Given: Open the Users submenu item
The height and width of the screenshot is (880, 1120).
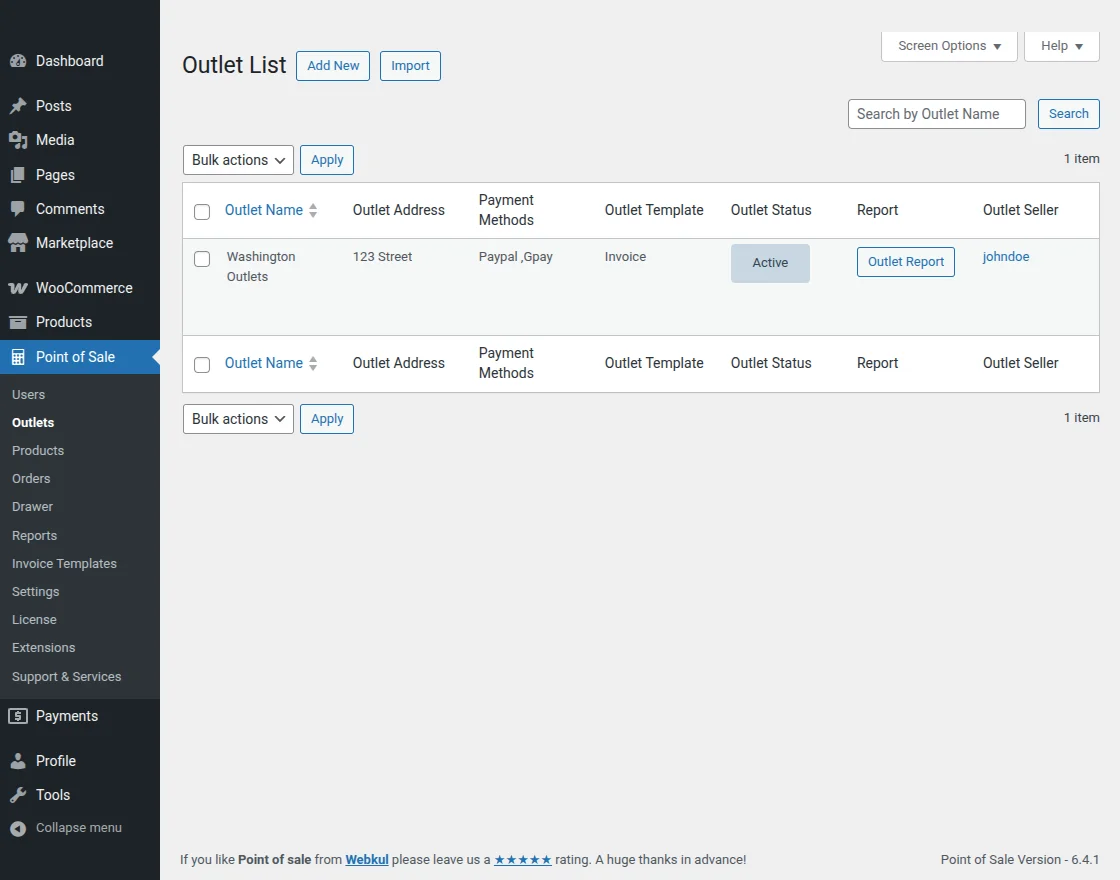Looking at the screenshot, I should click(x=29, y=394).
